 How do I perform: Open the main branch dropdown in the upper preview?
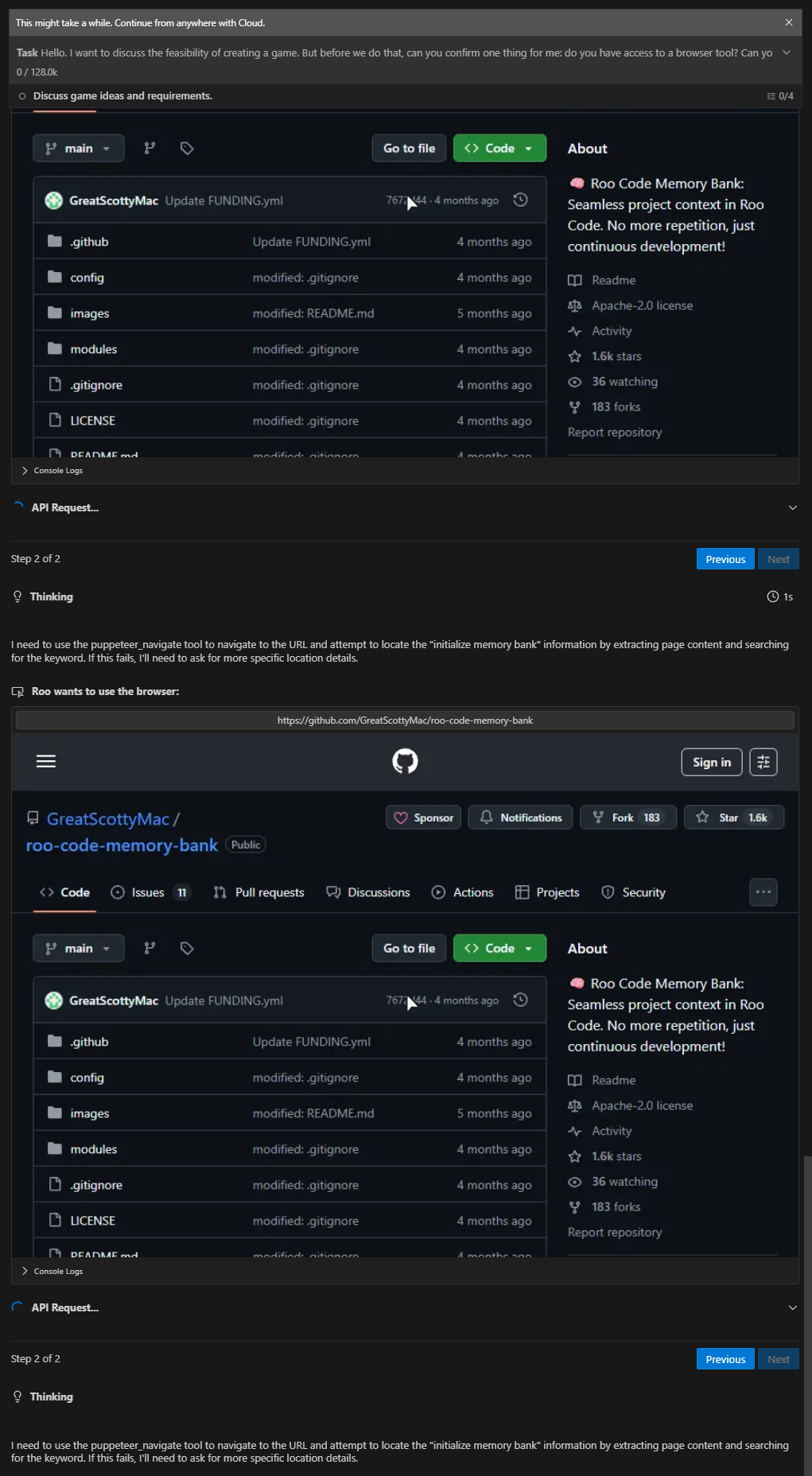[79, 148]
